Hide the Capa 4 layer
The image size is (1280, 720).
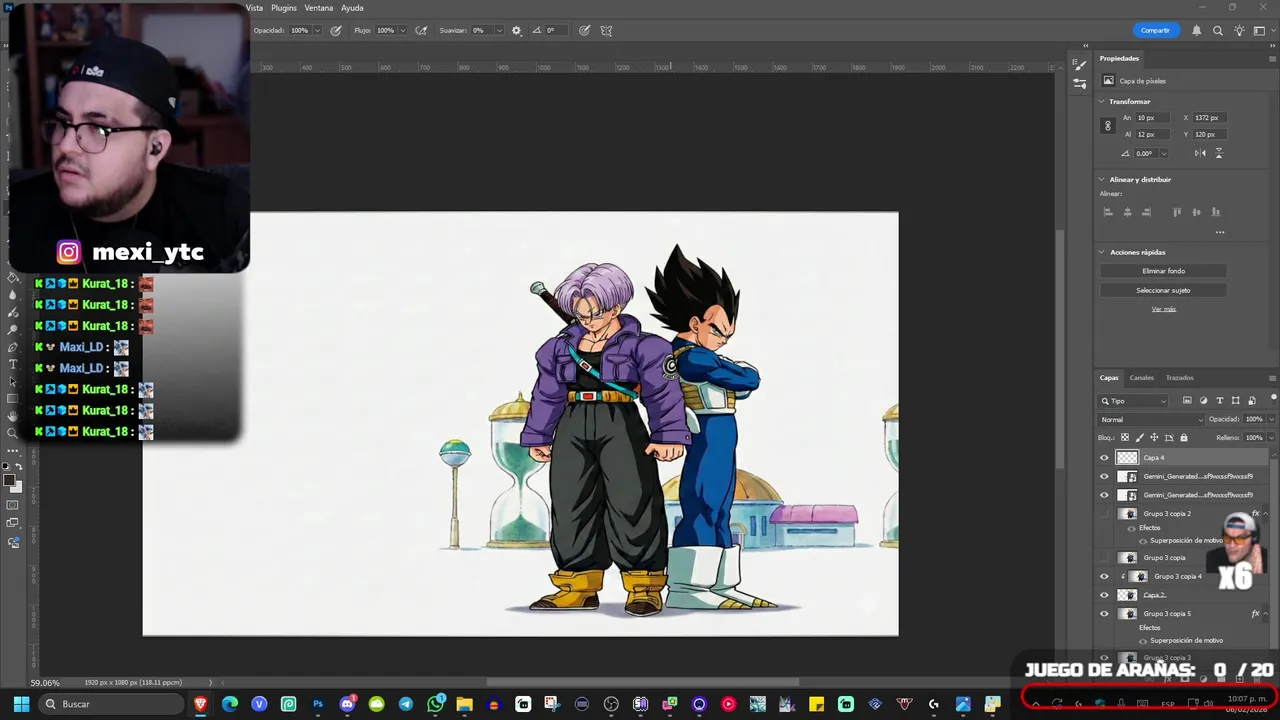pos(1104,458)
